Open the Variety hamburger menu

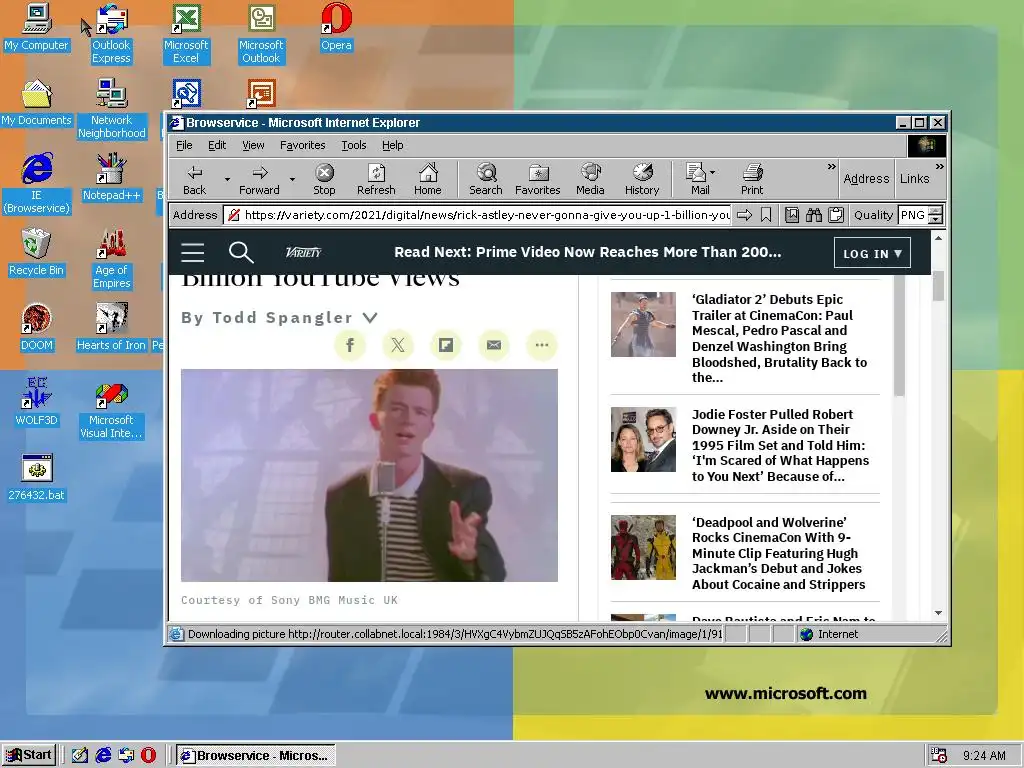[x=193, y=252]
